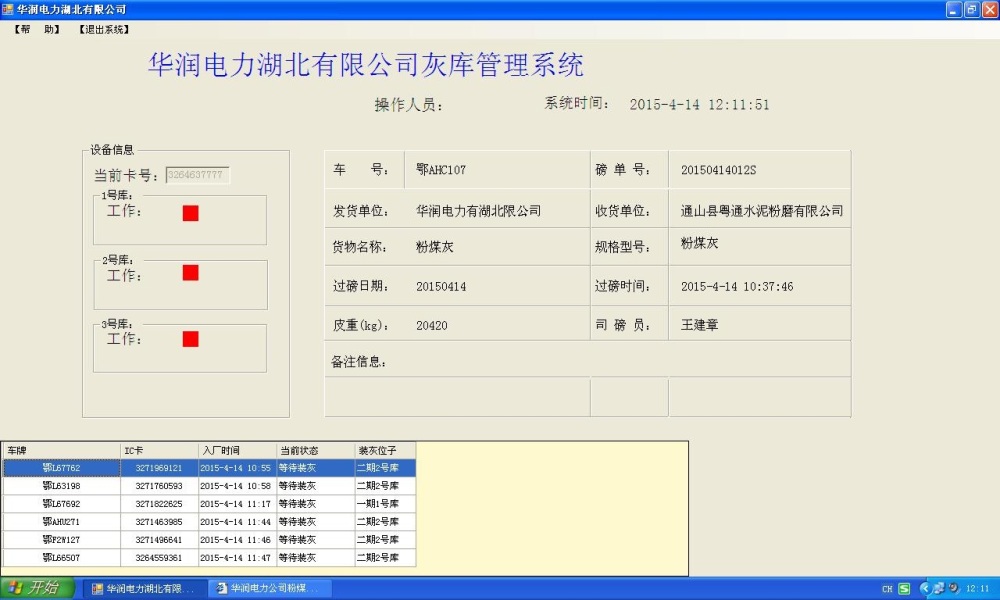Click the 车牌 column header

(60, 451)
